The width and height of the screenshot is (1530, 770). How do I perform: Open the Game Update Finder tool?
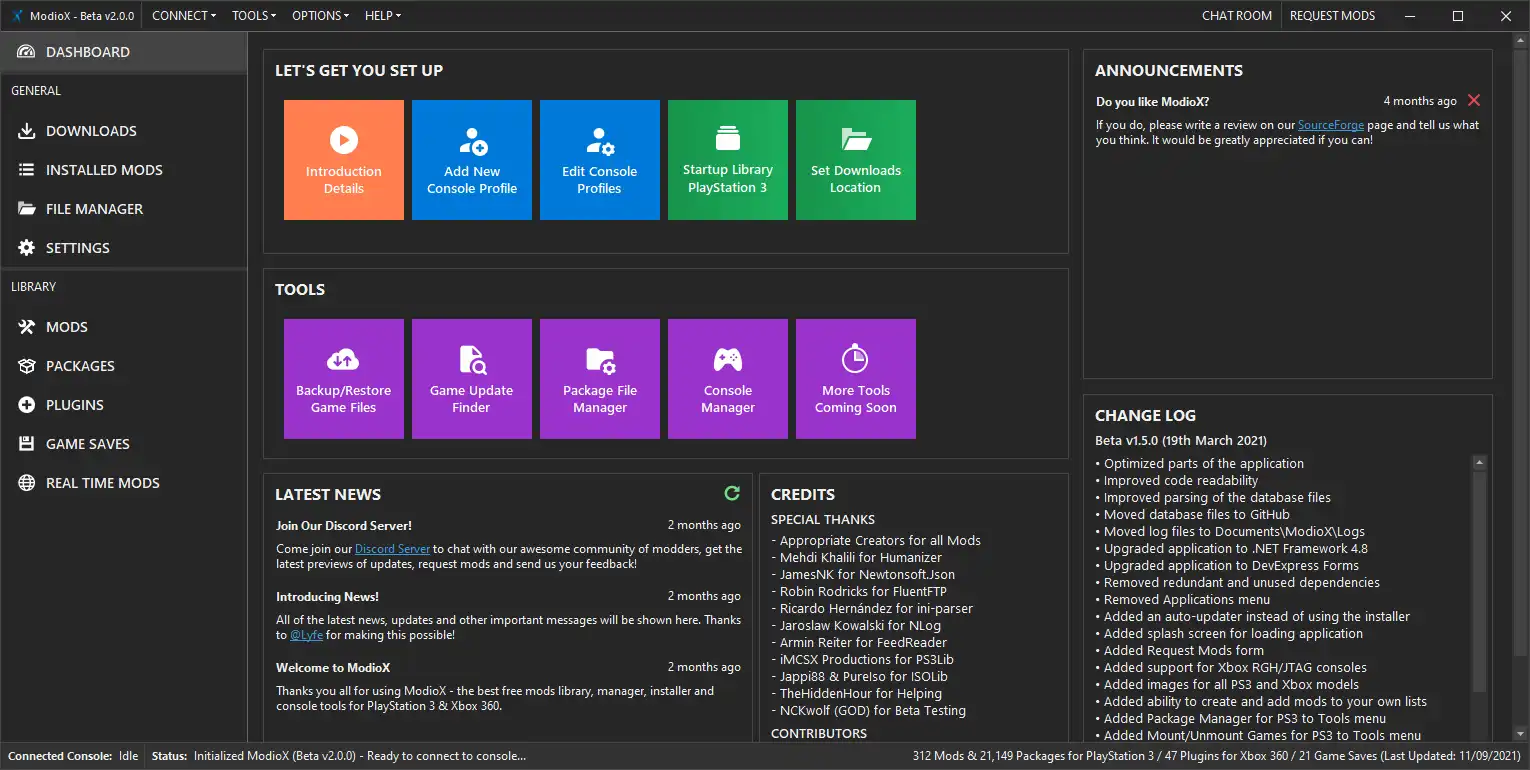471,379
